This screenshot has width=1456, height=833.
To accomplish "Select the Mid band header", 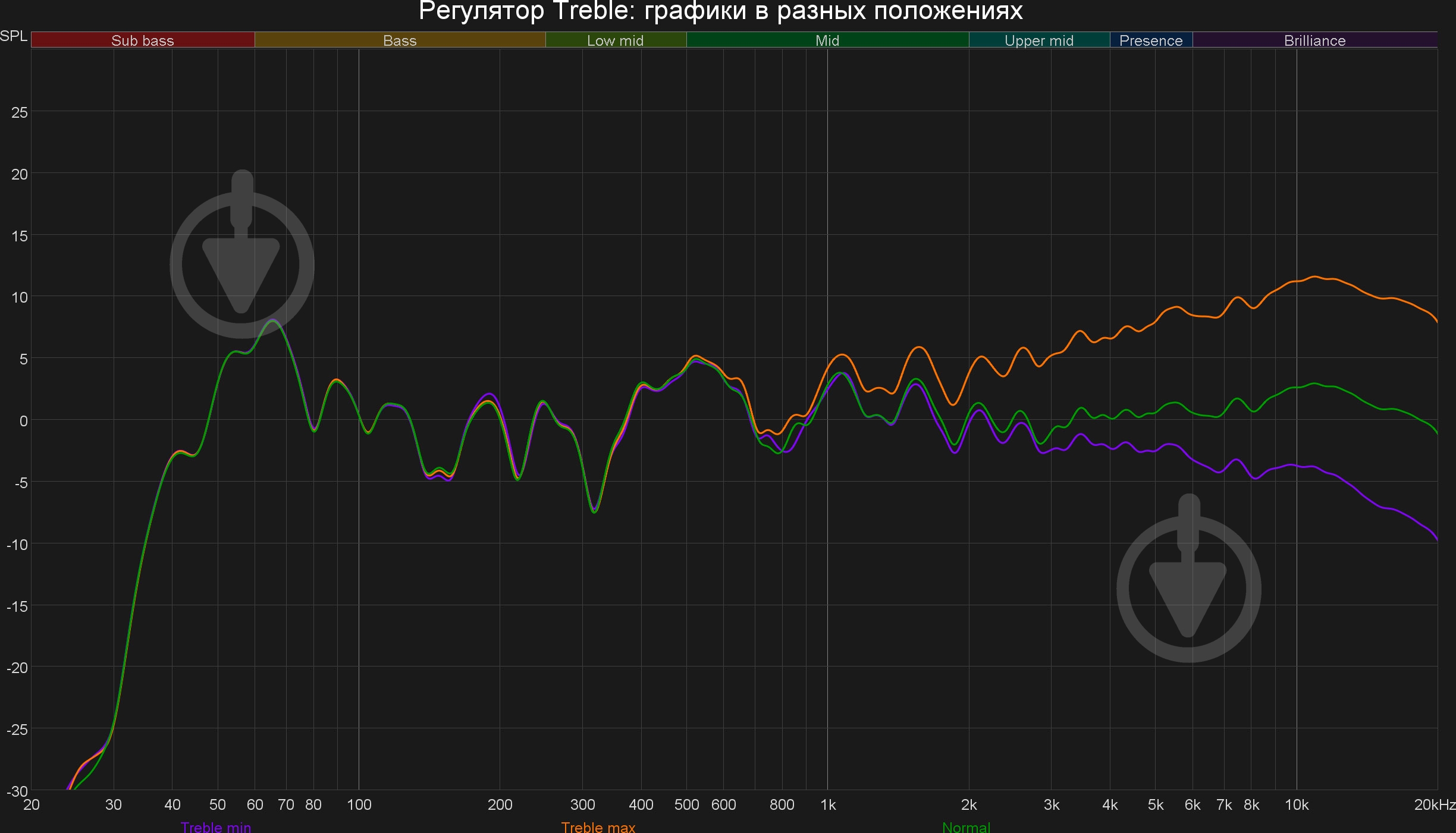I will point(827,40).
